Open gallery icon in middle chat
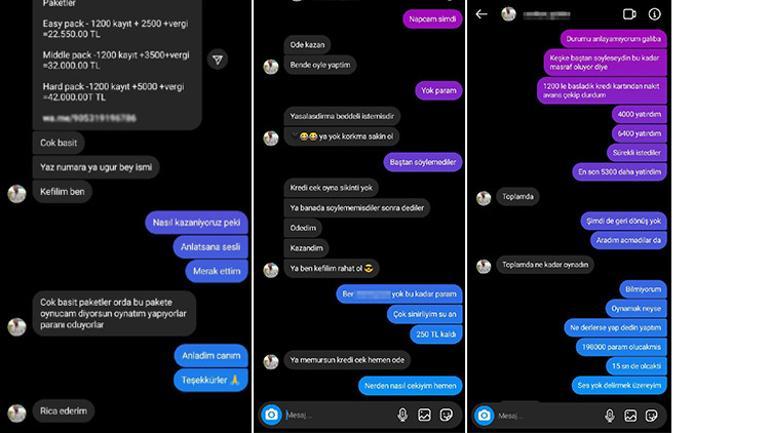 pyautogui.click(x=424, y=415)
